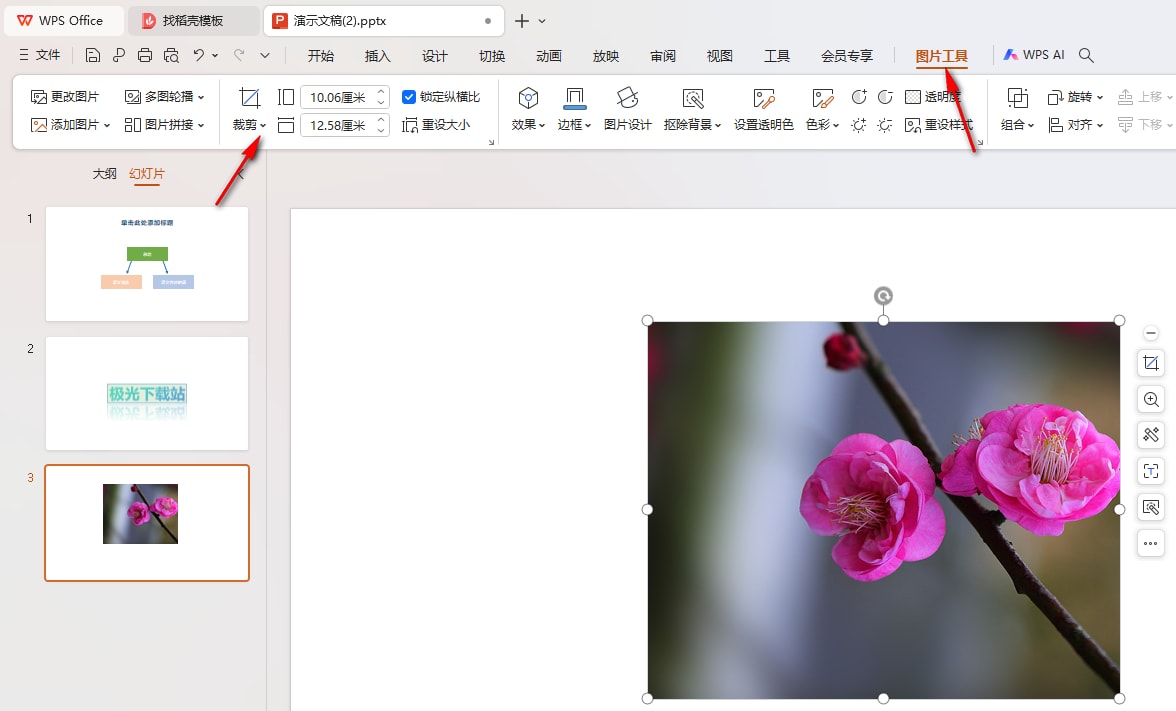Viewport: 1176px width, 711px height.
Task: Switch to the 找稻壳模板 tab
Action: (x=192, y=21)
